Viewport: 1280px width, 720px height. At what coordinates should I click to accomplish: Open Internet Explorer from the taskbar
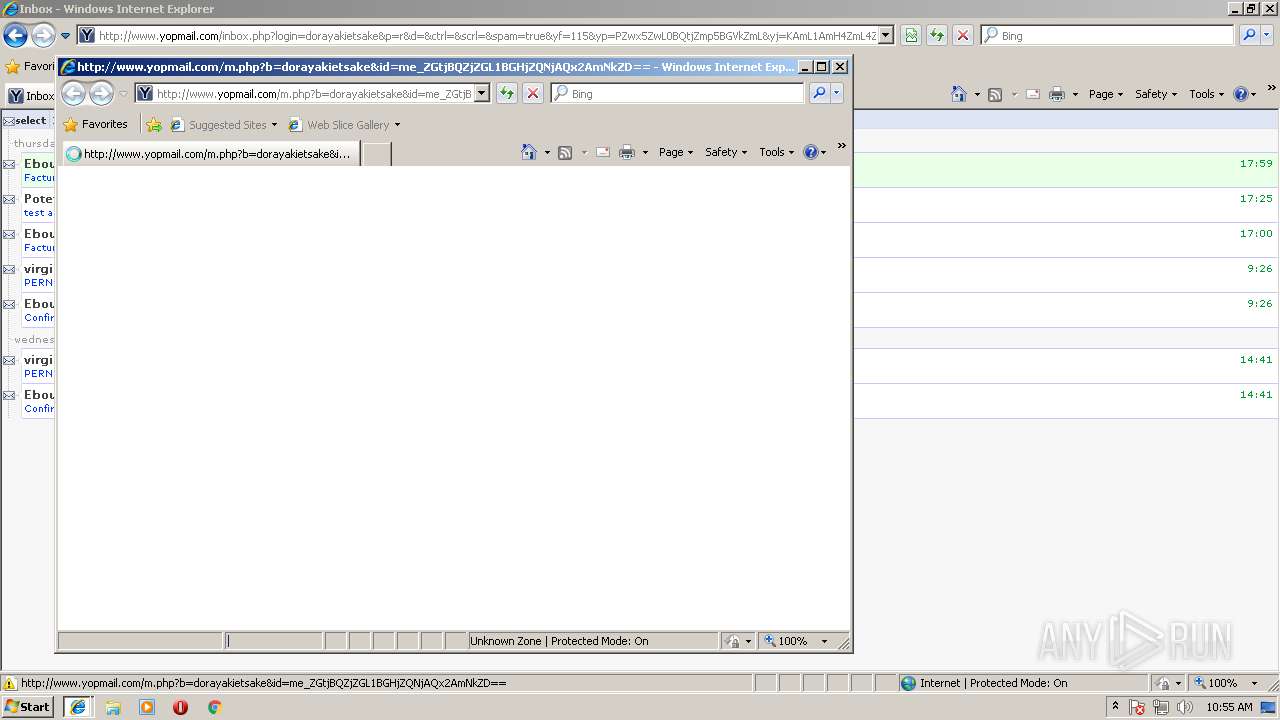pos(77,707)
